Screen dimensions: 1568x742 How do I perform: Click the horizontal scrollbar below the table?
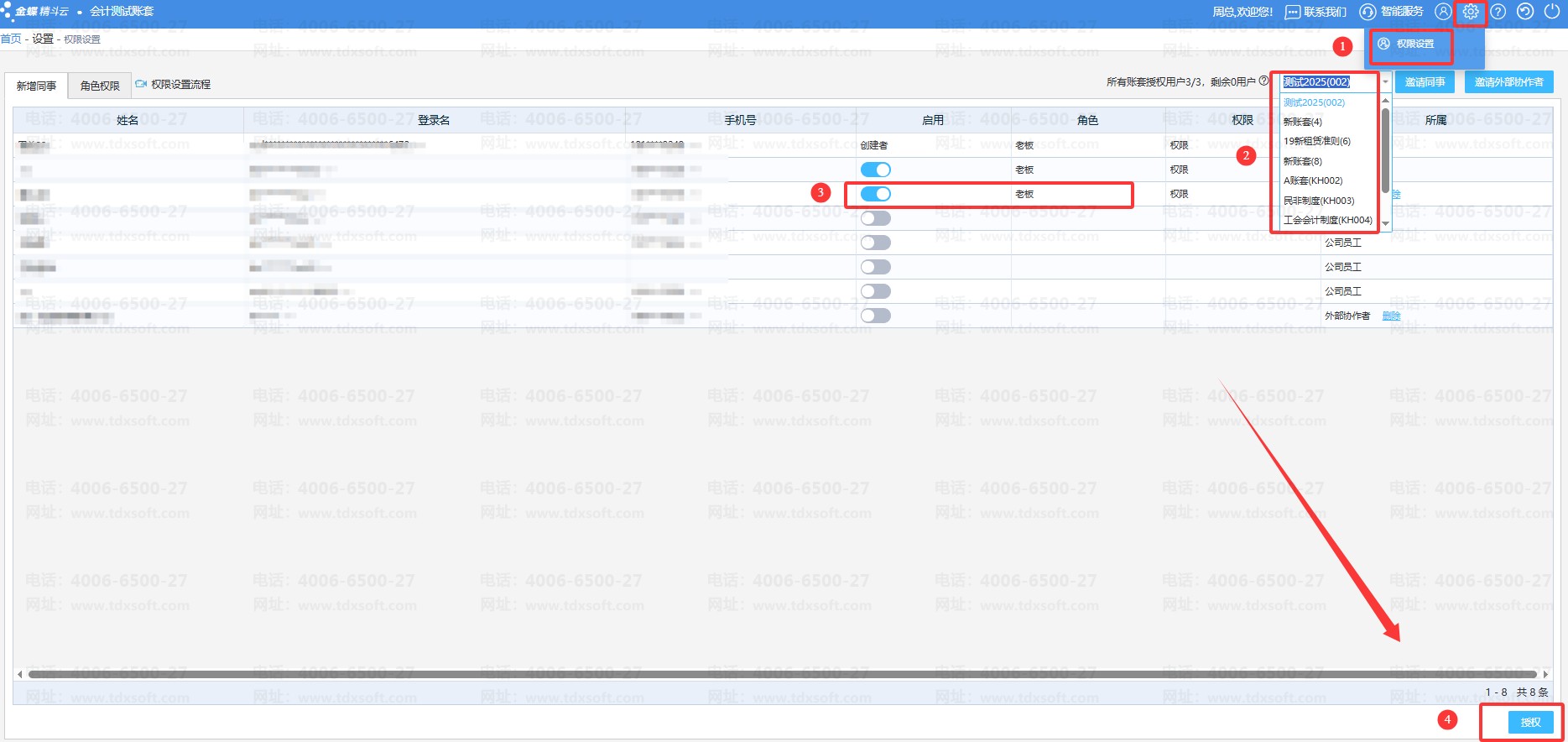tap(780, 674)
